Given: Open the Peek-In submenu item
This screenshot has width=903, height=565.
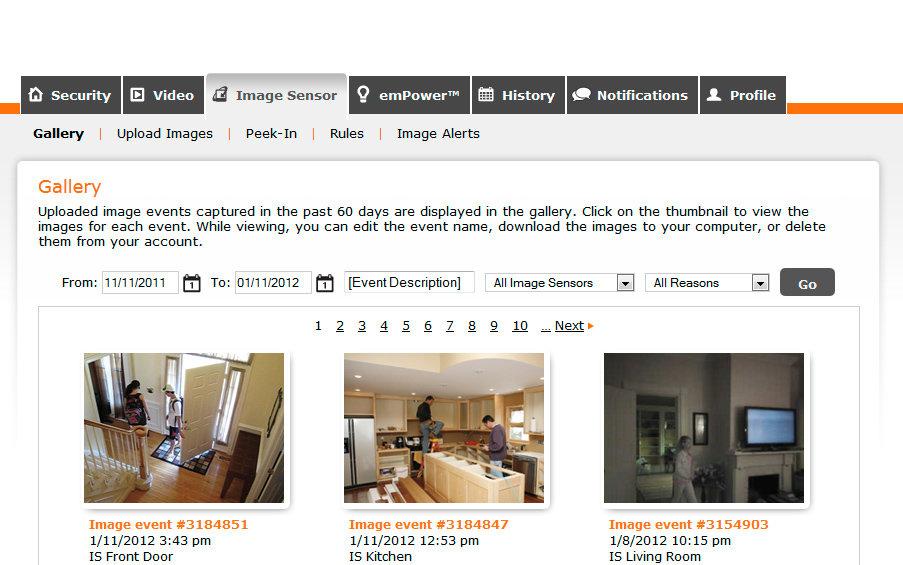Looking at the screenshot, I should coord(271,134).
